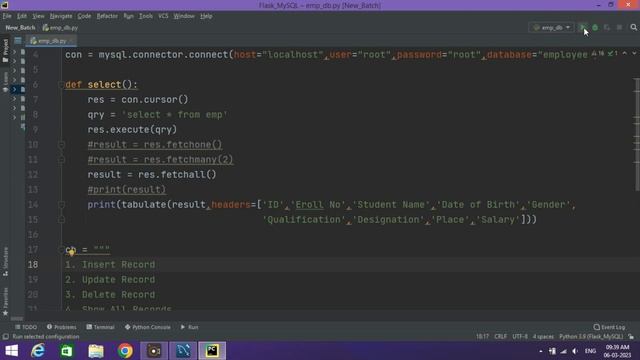Open Windows Store from taskbar
Screen dimensions: 640x360
pyautogui.click(x=67, y=351)
